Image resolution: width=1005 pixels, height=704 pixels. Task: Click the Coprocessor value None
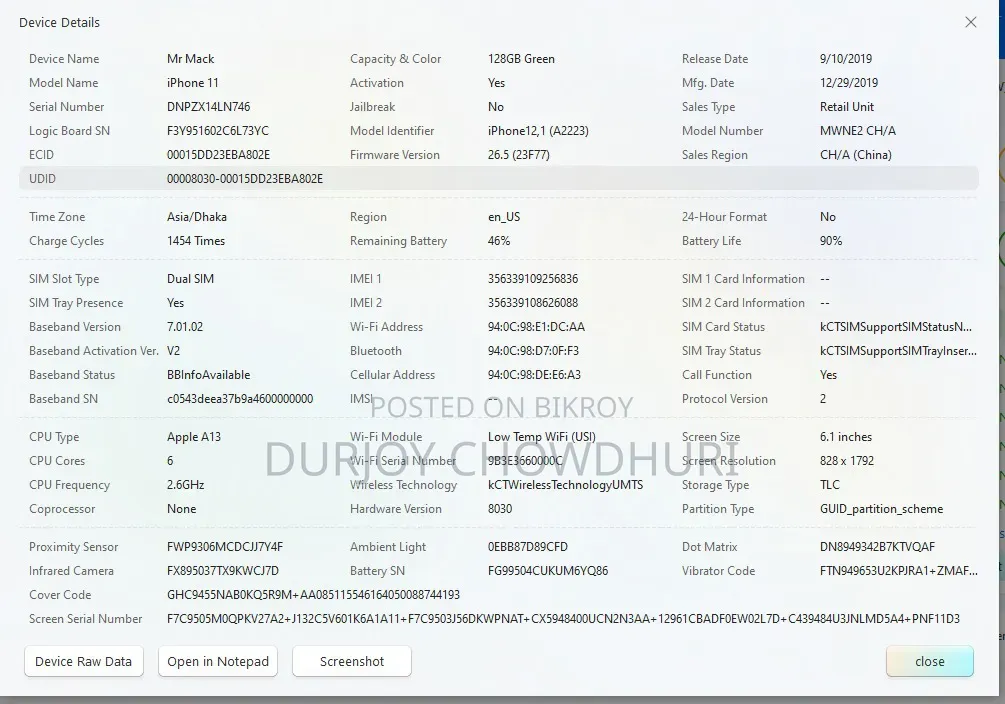(x=181, y=509)
